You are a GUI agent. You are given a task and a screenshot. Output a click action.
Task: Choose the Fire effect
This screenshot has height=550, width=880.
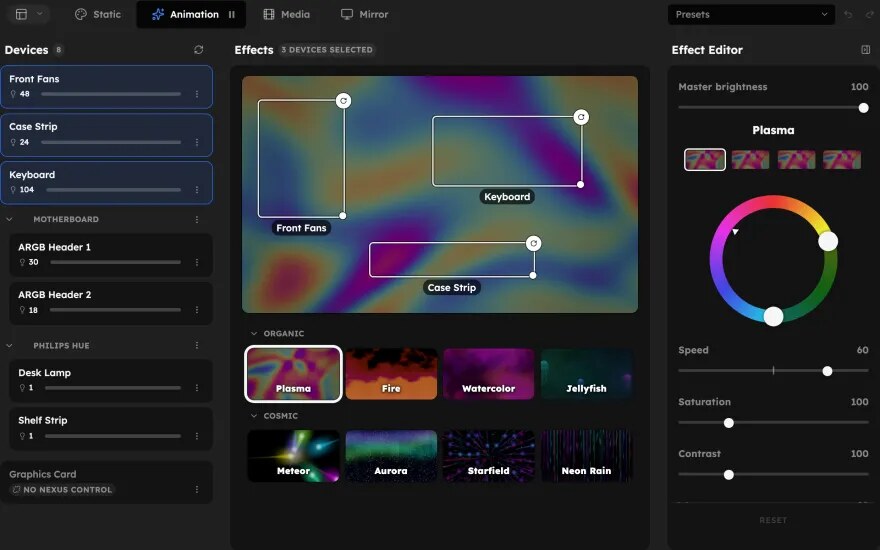pyautogui.click(x=391, y=374)
